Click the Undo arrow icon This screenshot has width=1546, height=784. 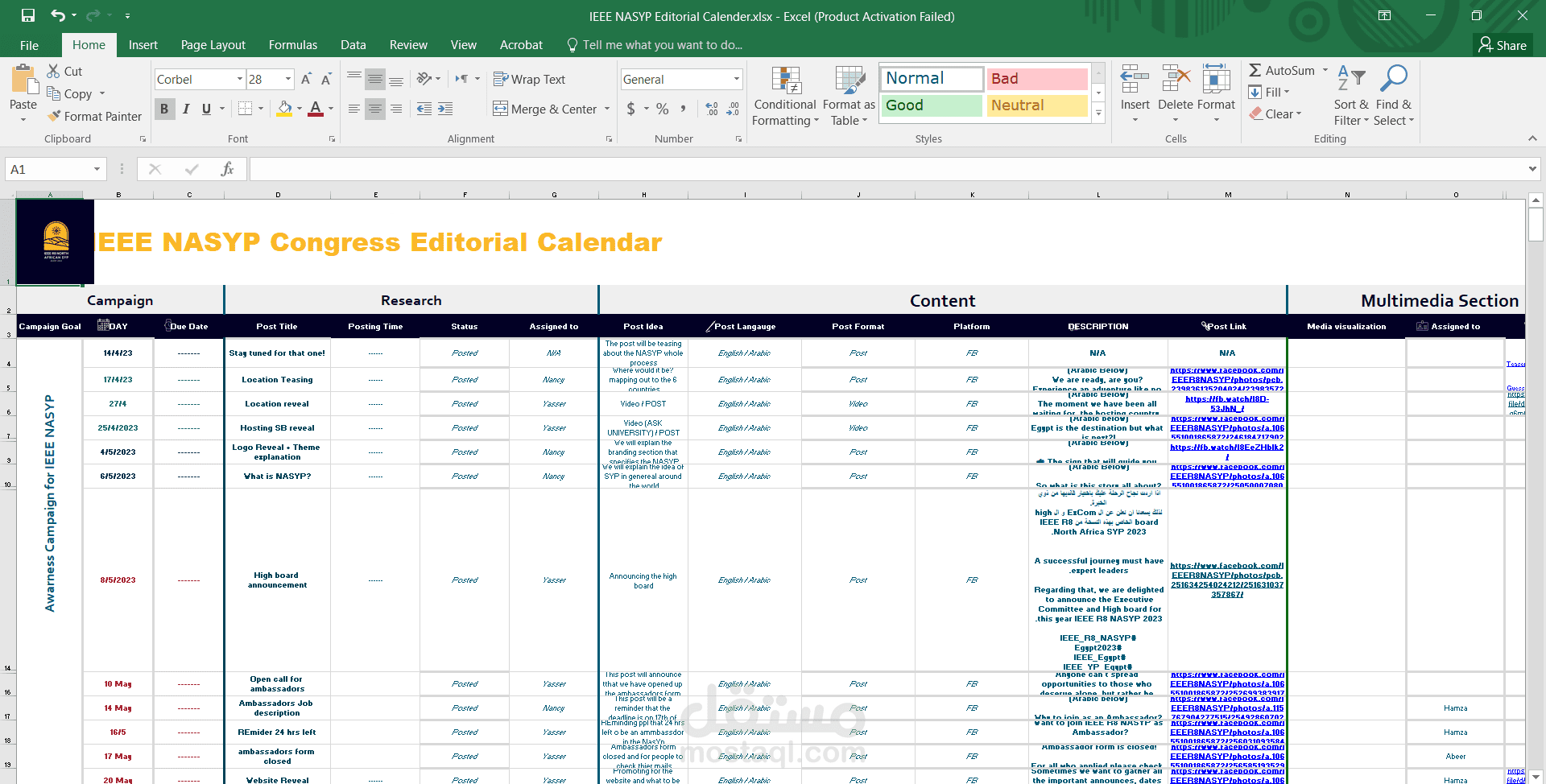click(x=57, y=15)
